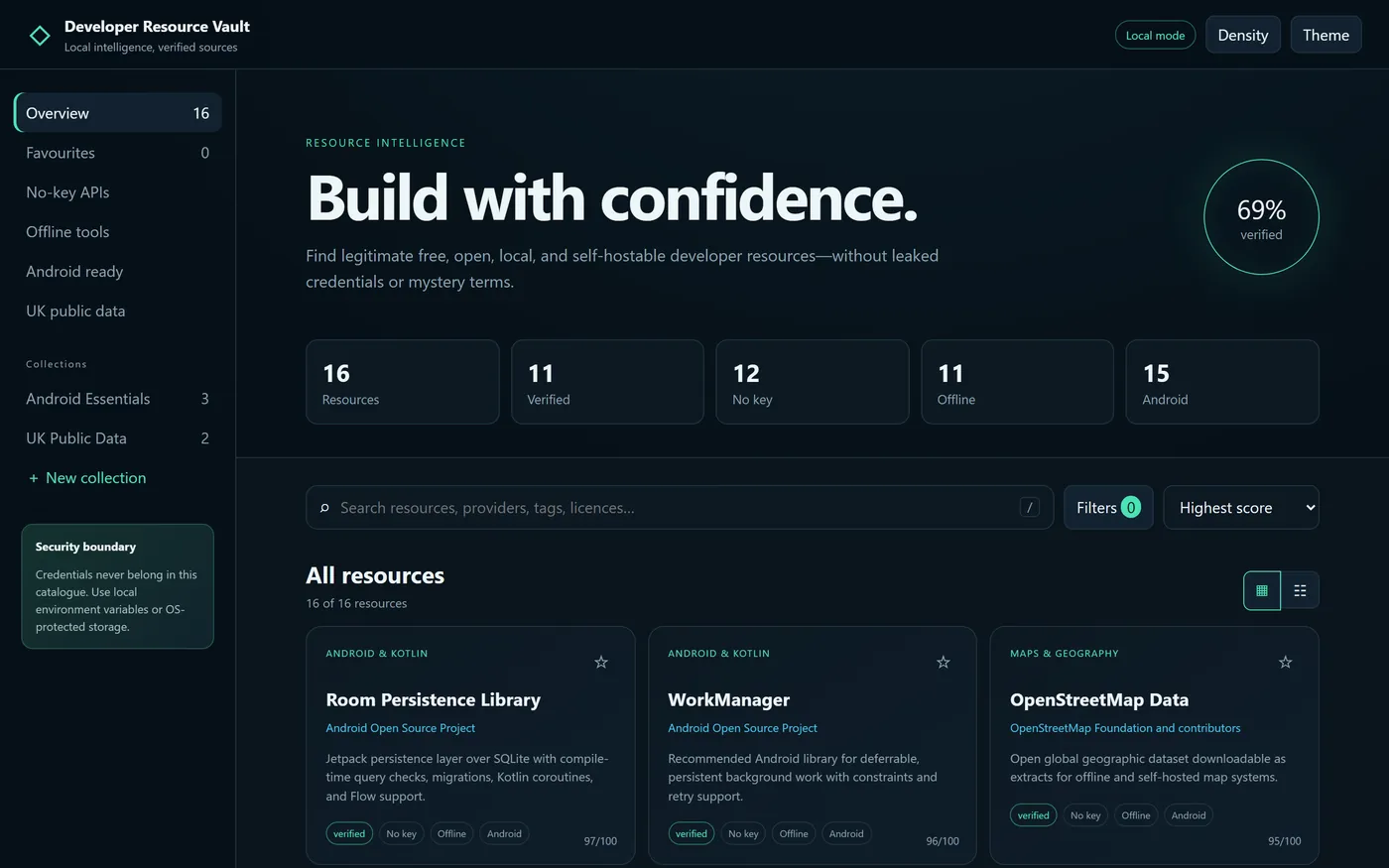Click the MAPS & GEOGRAPHY category label
This screenshot has height=868, width=1389.
pos(1065,654)
